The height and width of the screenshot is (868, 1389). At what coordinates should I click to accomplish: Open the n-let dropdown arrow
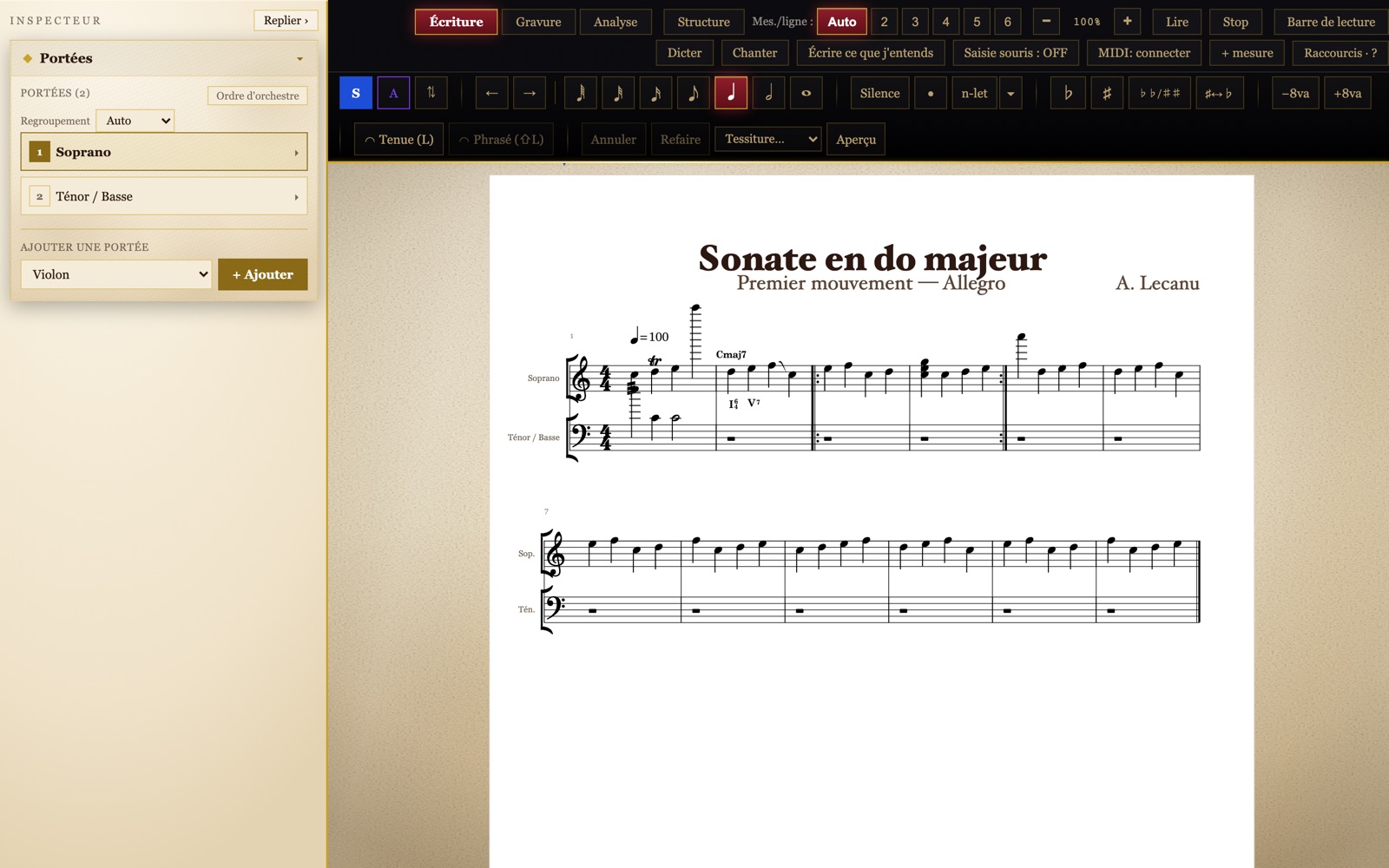[x=1010, y=93]
